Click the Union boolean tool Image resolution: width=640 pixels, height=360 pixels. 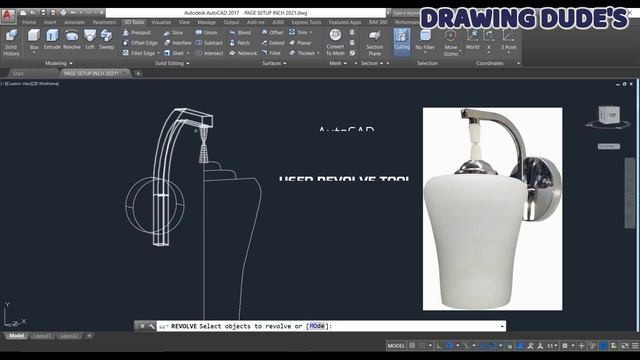(207, 32)
